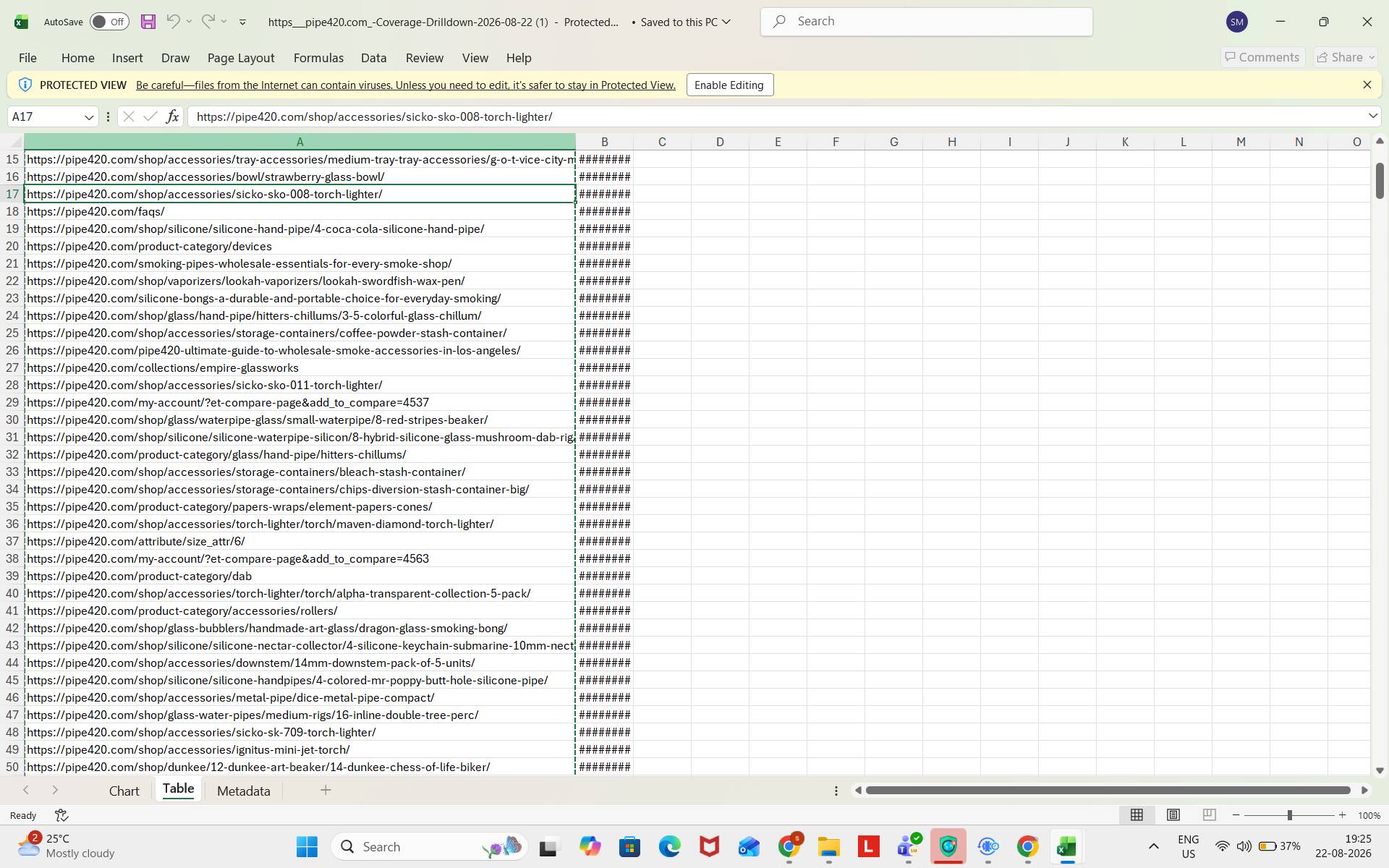Open the Protected View warning link
Screen dimensions: 1389x868
[x=406, y=85]
